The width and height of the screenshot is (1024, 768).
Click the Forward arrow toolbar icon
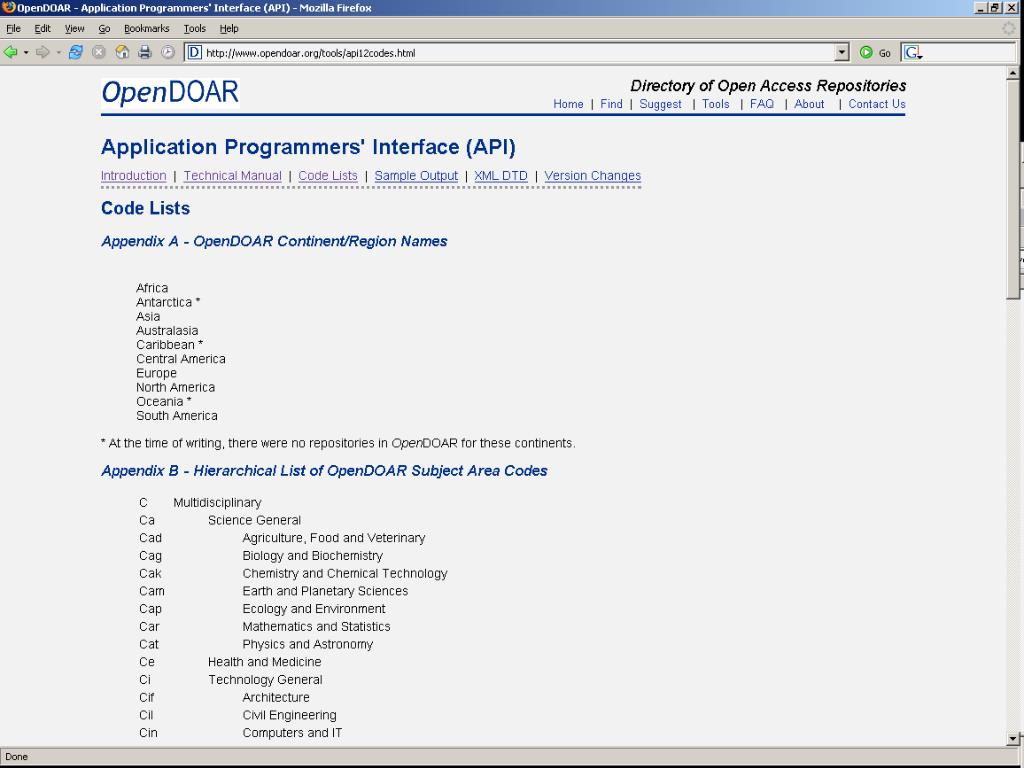(42, 52)
